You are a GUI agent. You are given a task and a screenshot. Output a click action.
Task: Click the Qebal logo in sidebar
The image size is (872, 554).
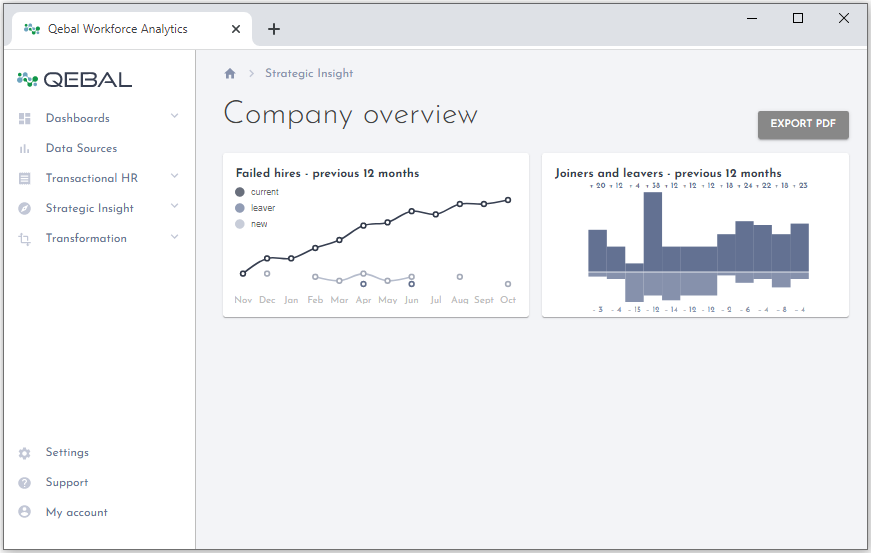point(75,80)
